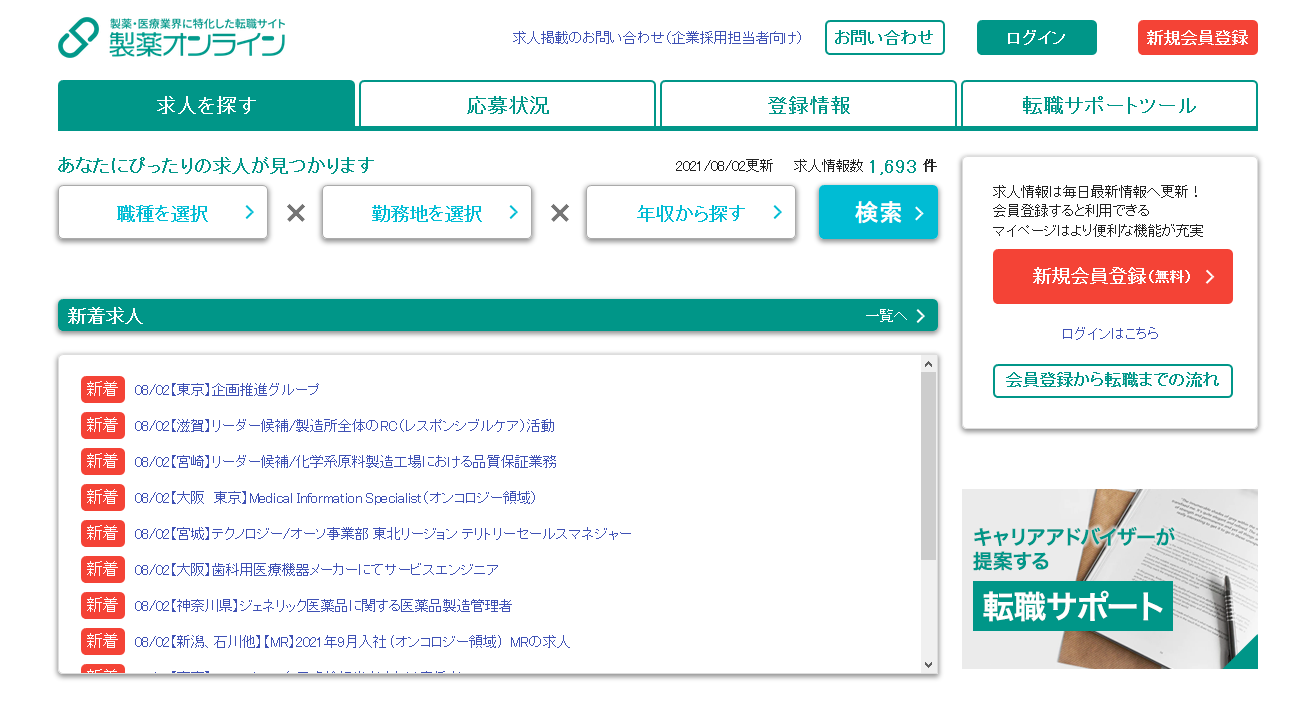Select the 検索 search button
1305x719 pixels.
point(877,212)
